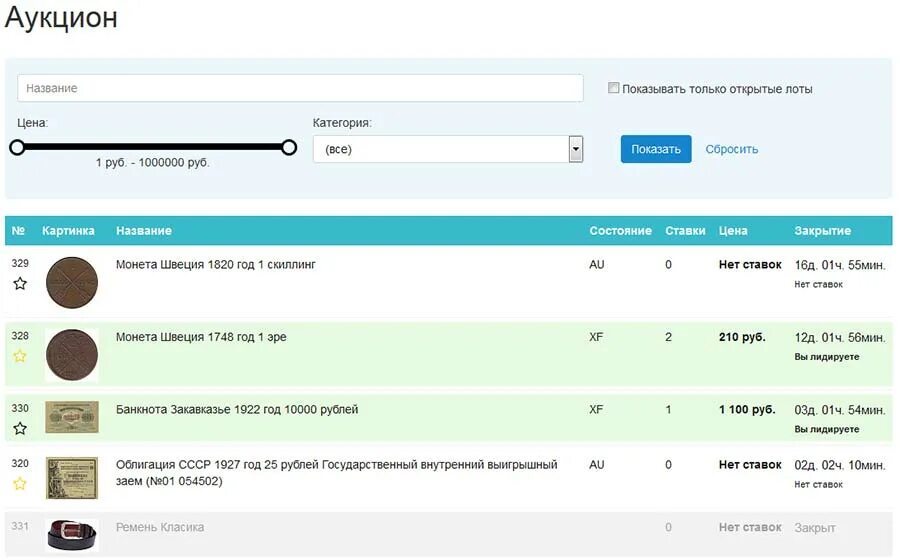
Task: Click the AU condition of lot 329
Action: click(597, 265)
